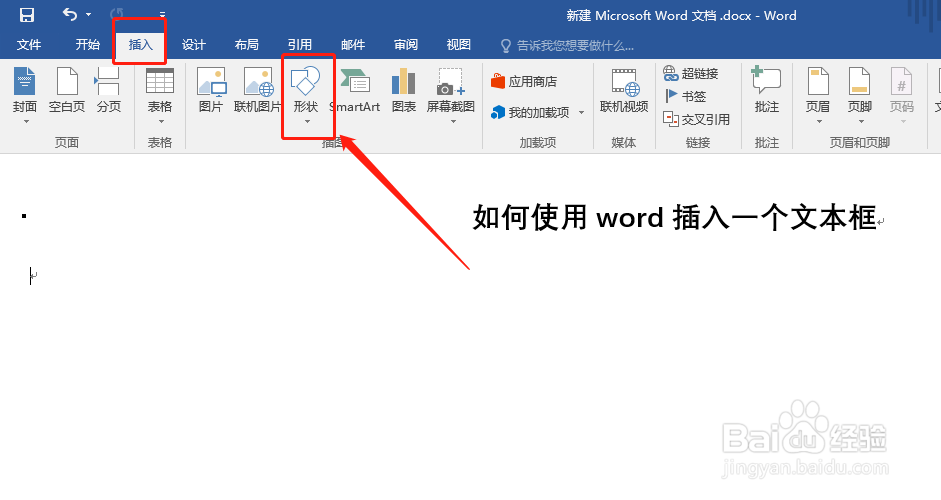Expand the 形状 dropdown arrow

tap(307, 122)
